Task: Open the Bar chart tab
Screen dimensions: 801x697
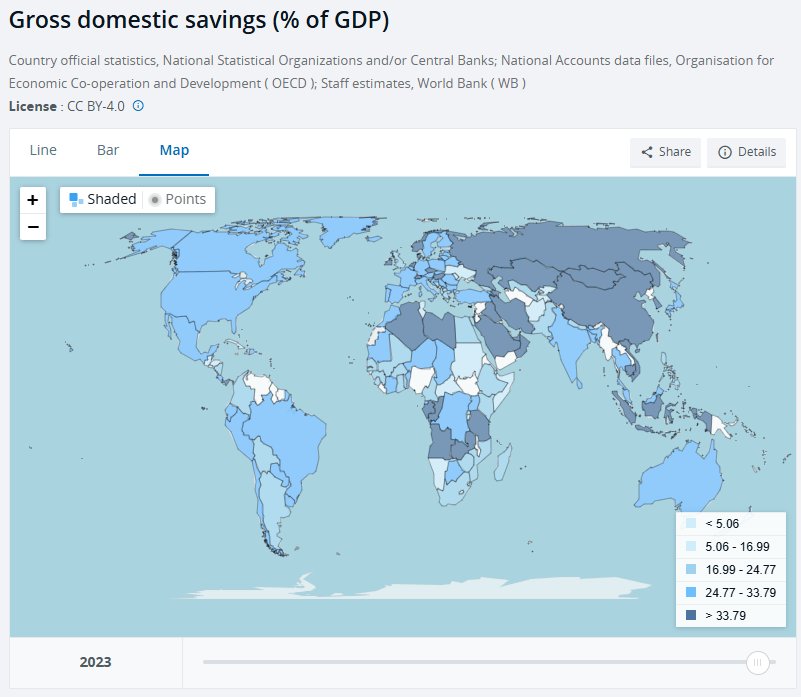Action: click(x=108, y=150)
